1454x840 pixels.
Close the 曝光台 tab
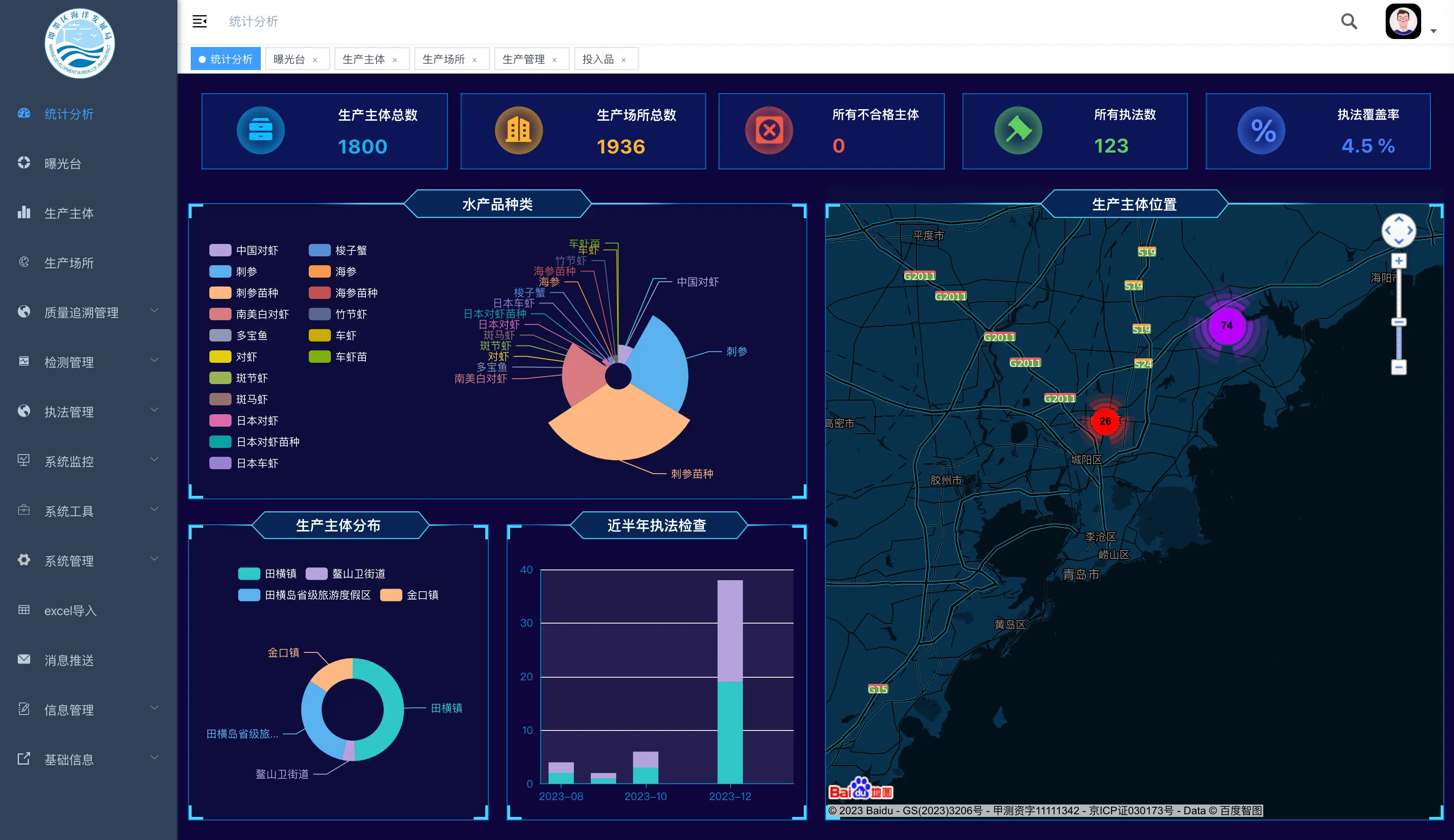(x=315, y=60)
